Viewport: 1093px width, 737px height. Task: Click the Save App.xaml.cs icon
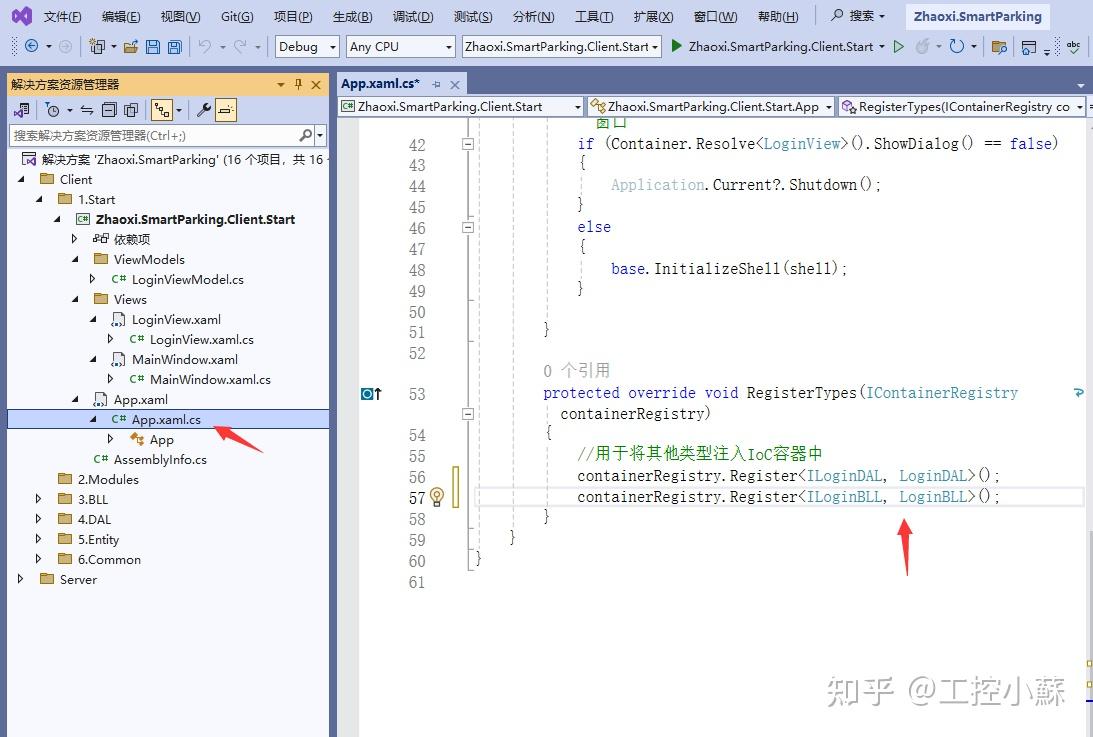pos(152,46)
